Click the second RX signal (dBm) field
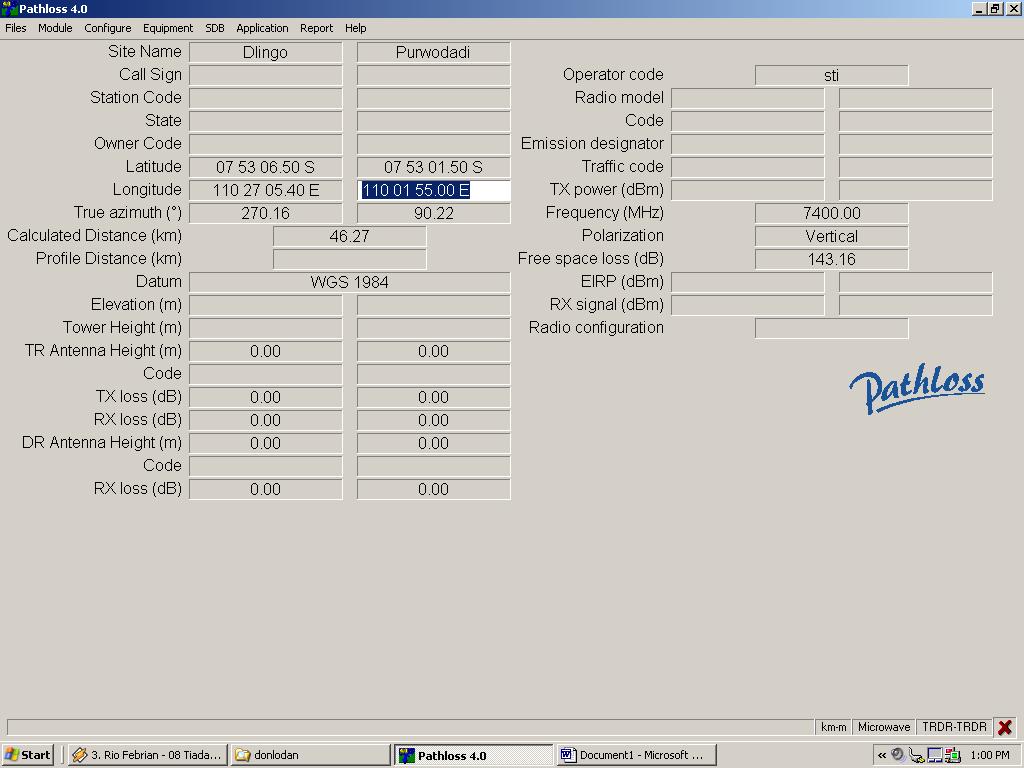 (916, 305)
